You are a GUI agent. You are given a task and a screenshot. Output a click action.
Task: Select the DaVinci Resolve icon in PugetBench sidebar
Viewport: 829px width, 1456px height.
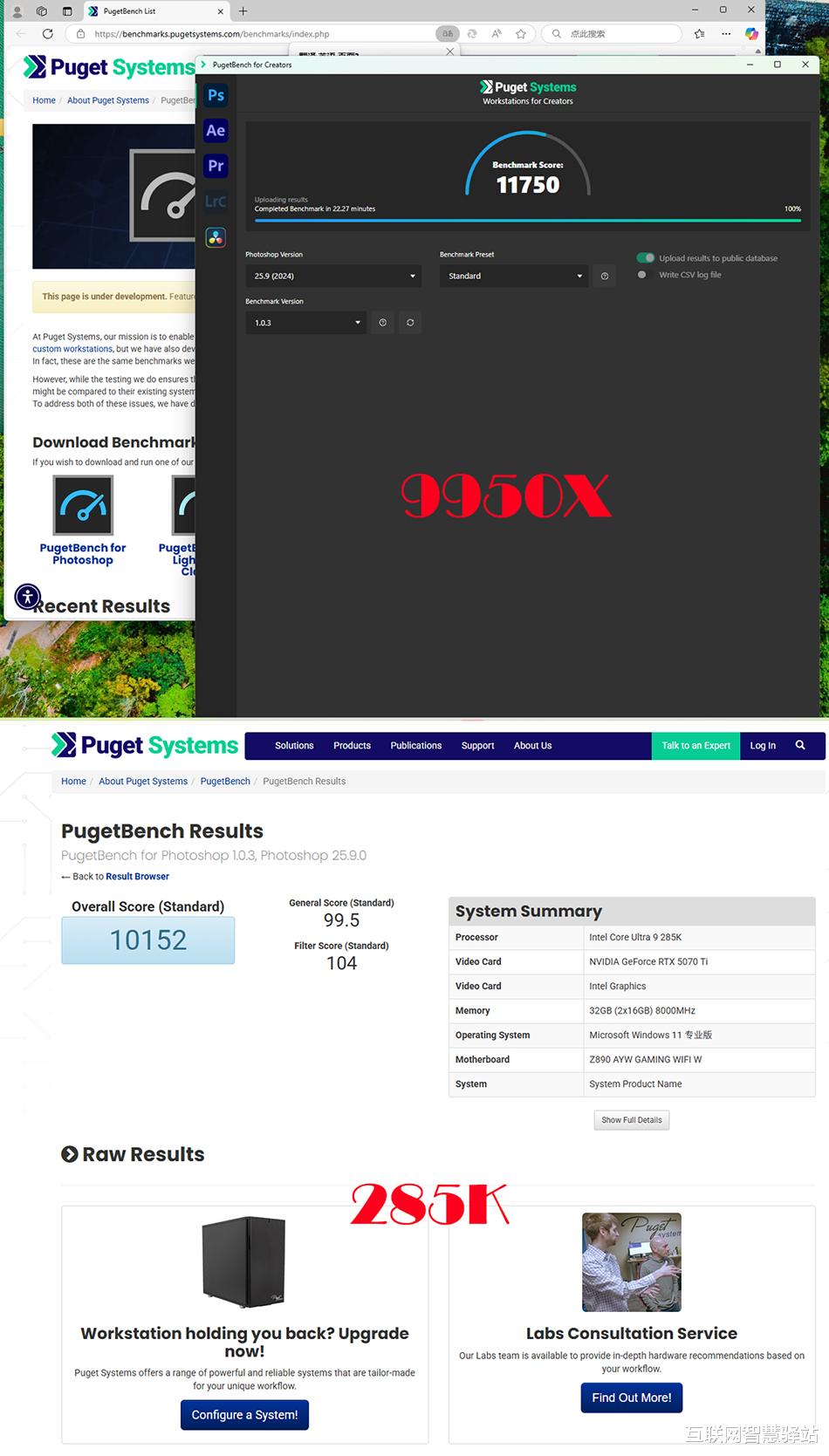click(216, 236)
